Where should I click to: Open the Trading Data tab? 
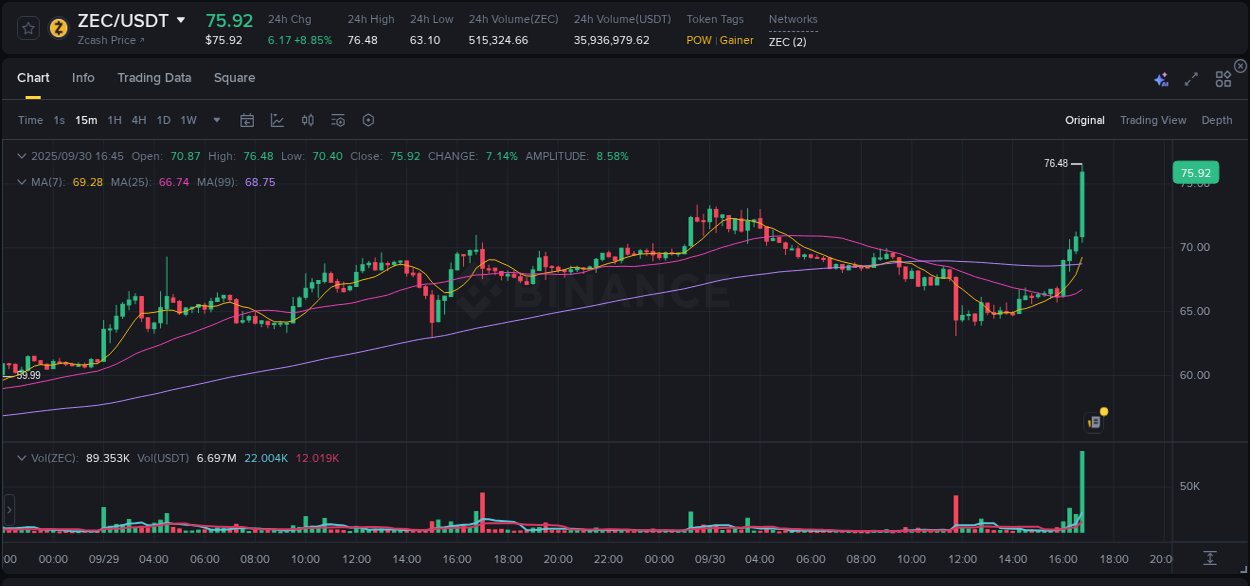pyautogui.click(x=154, y=77)
